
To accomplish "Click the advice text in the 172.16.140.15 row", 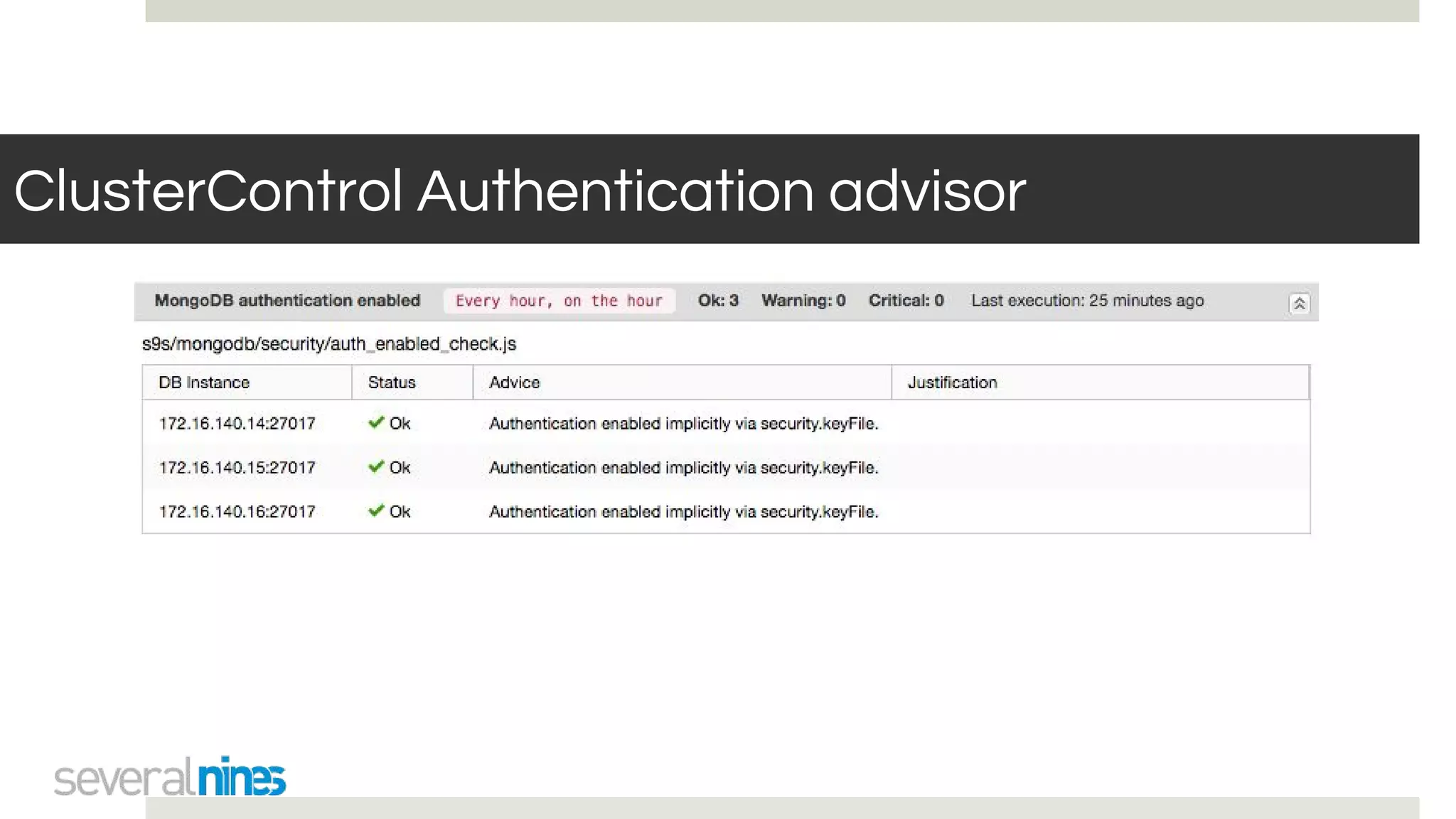I will [684, 468].
